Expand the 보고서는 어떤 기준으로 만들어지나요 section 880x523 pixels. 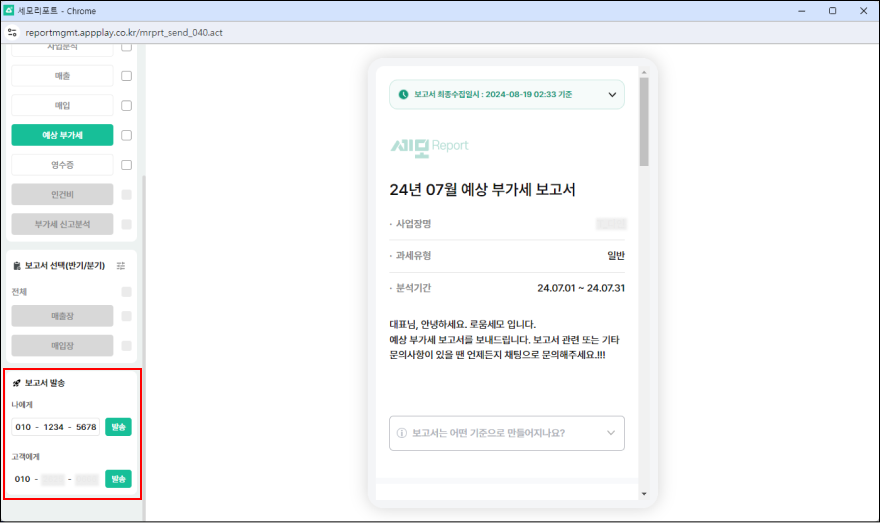pos(611,434)
